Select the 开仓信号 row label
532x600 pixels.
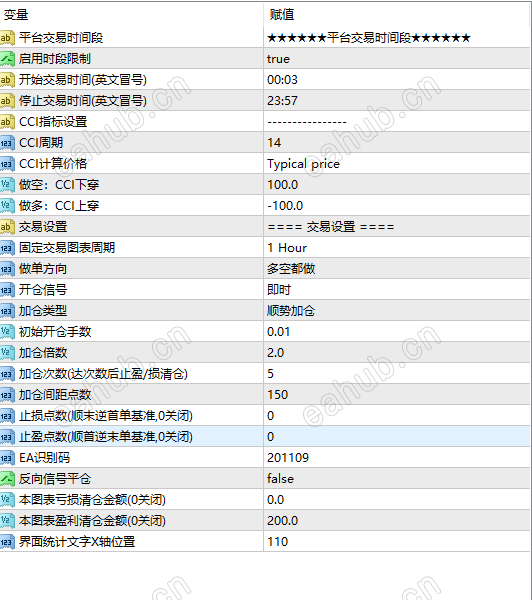coord(43,290)
